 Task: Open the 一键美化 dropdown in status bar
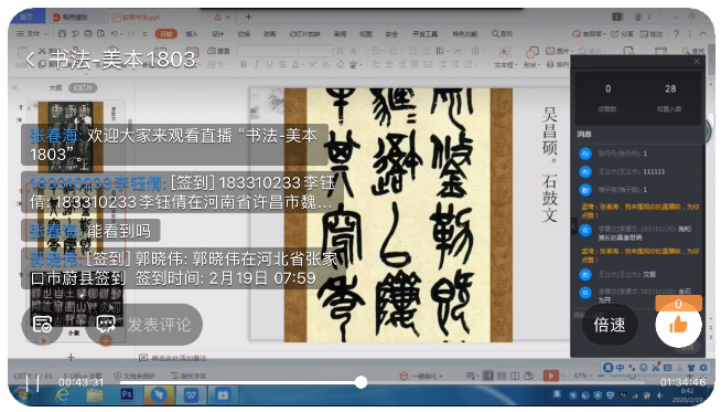point(421,376)
